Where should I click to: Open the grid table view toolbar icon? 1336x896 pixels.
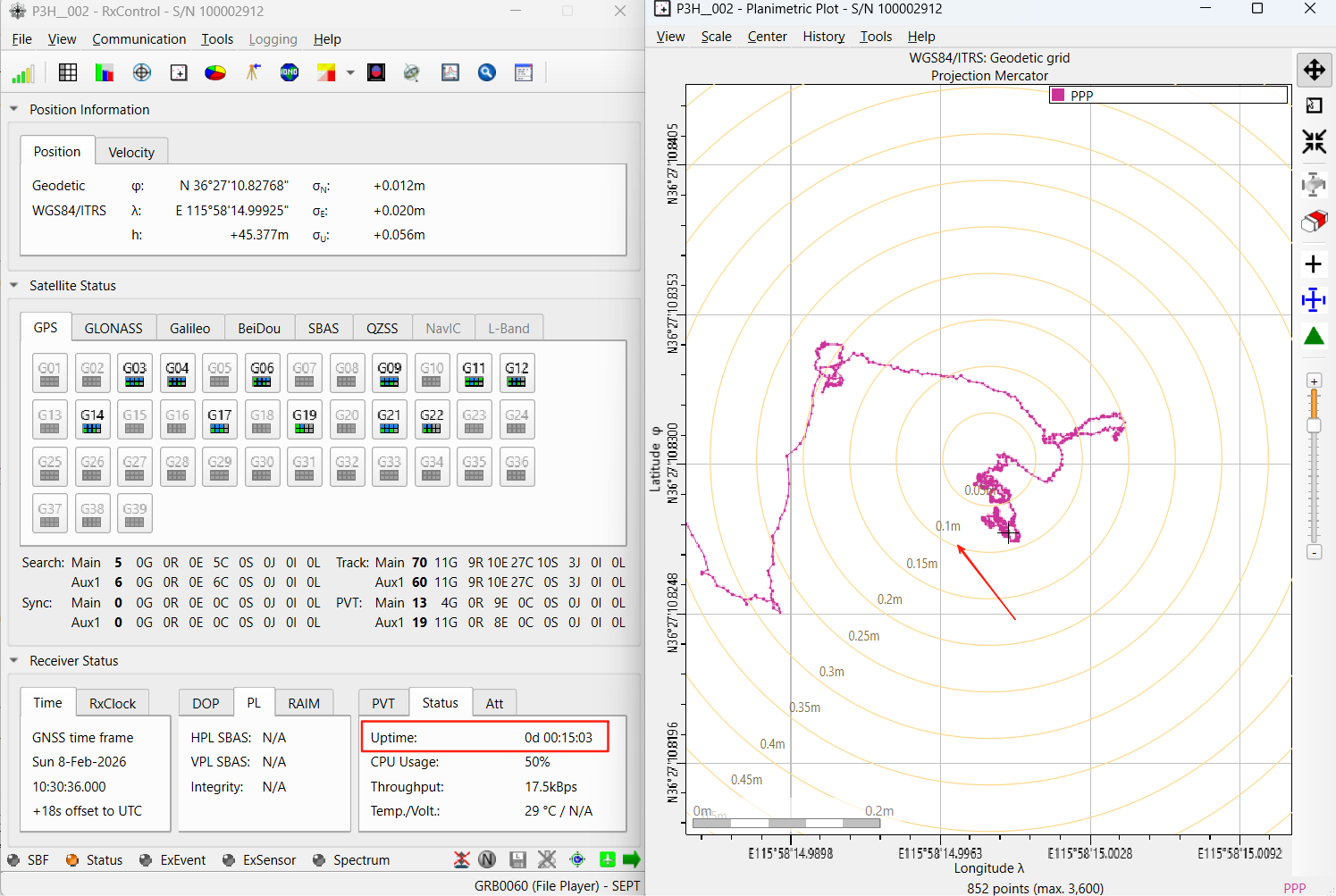[68, 73]
